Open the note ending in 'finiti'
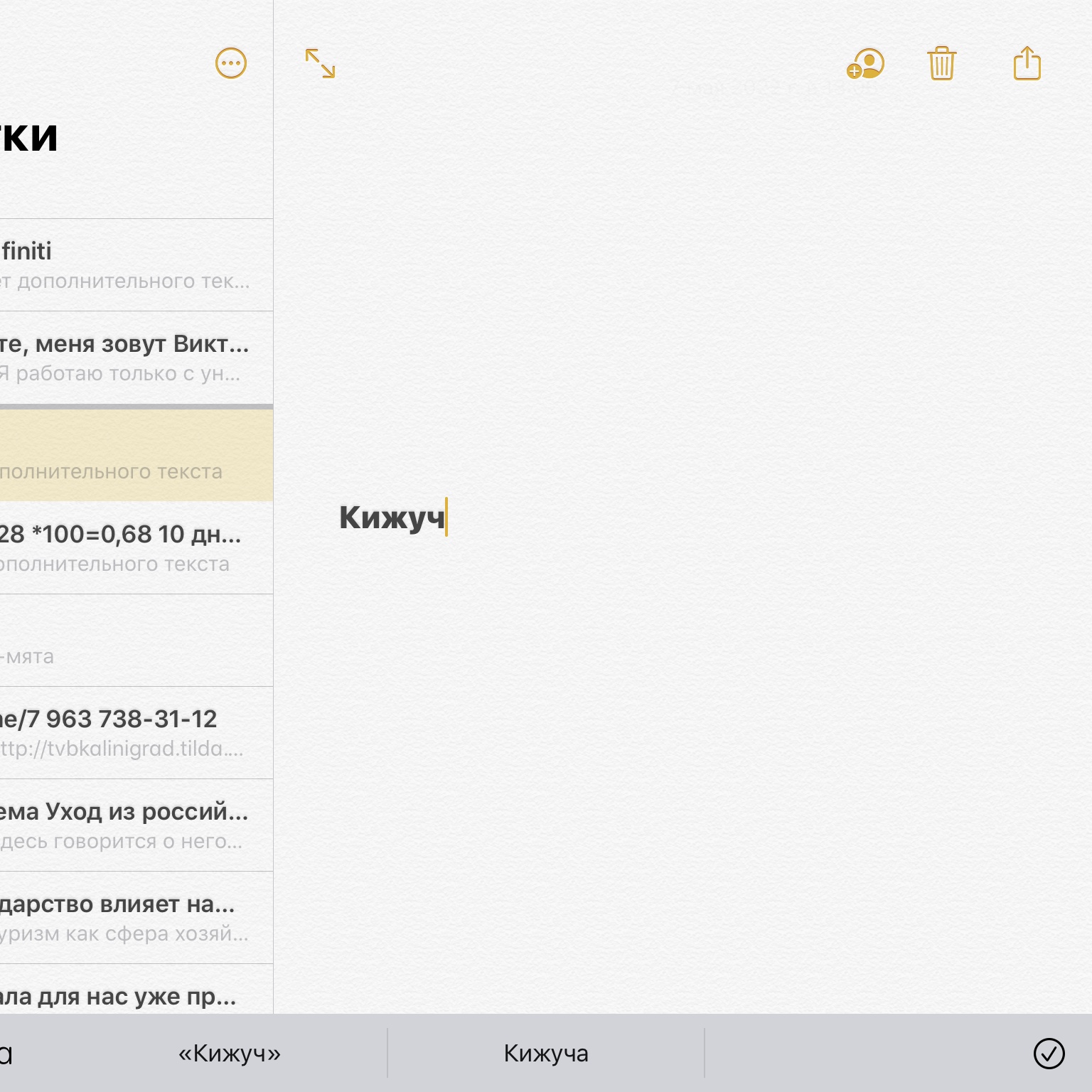1092x1092 pixels. (135, 264)
